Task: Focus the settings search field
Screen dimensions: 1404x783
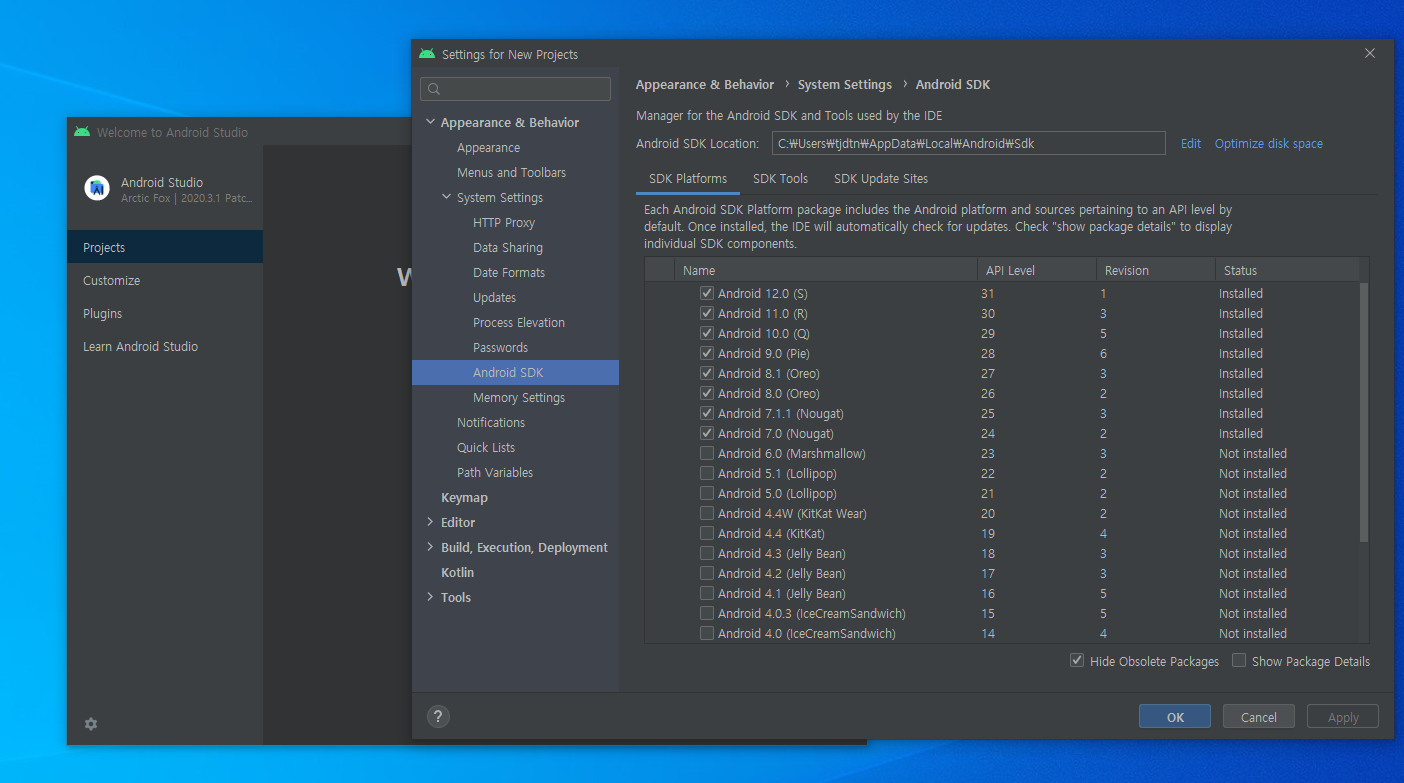Action: tap(515, 89)
